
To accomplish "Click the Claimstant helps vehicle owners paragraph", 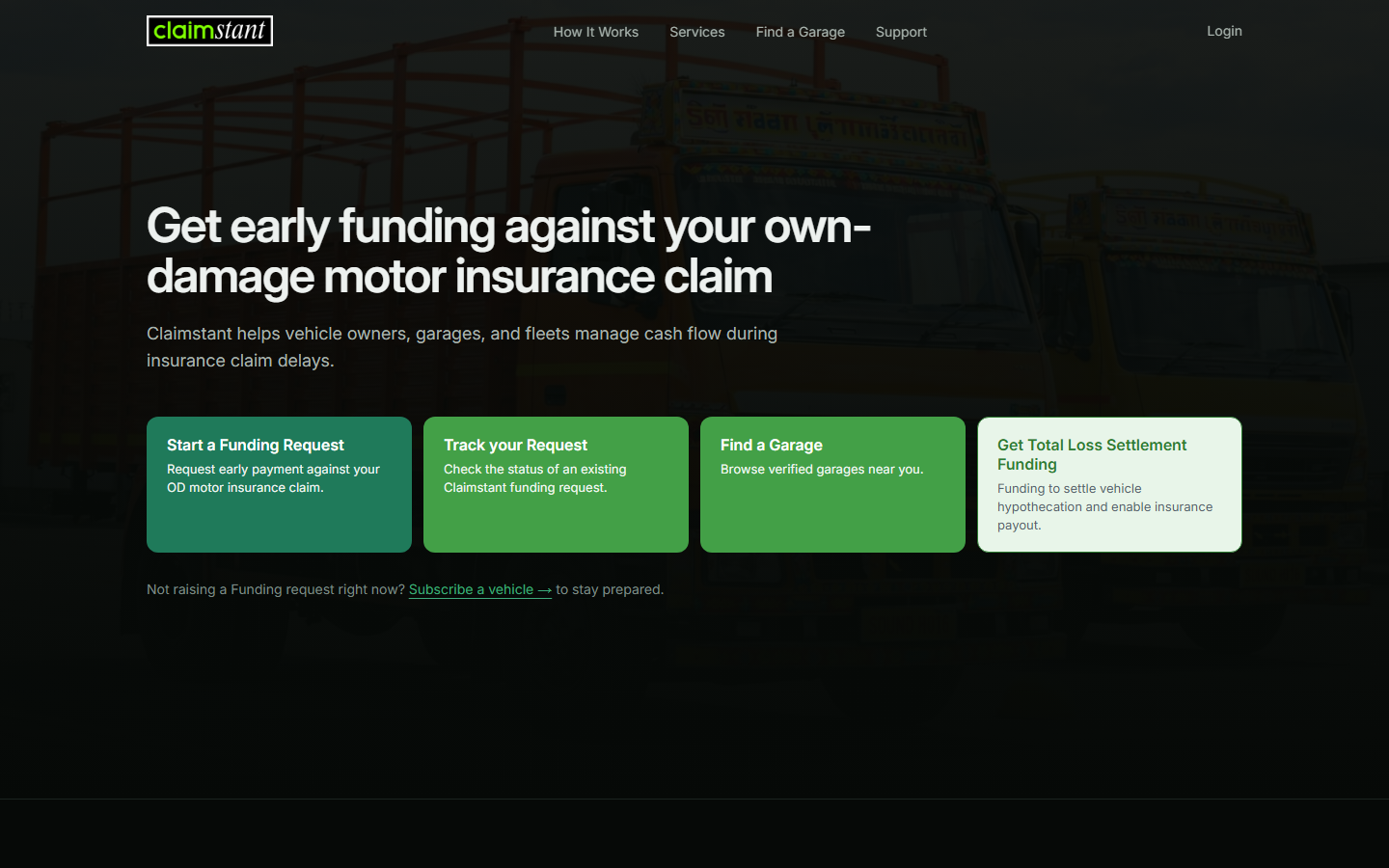I will pyautogui.click(x=462, y=347).
